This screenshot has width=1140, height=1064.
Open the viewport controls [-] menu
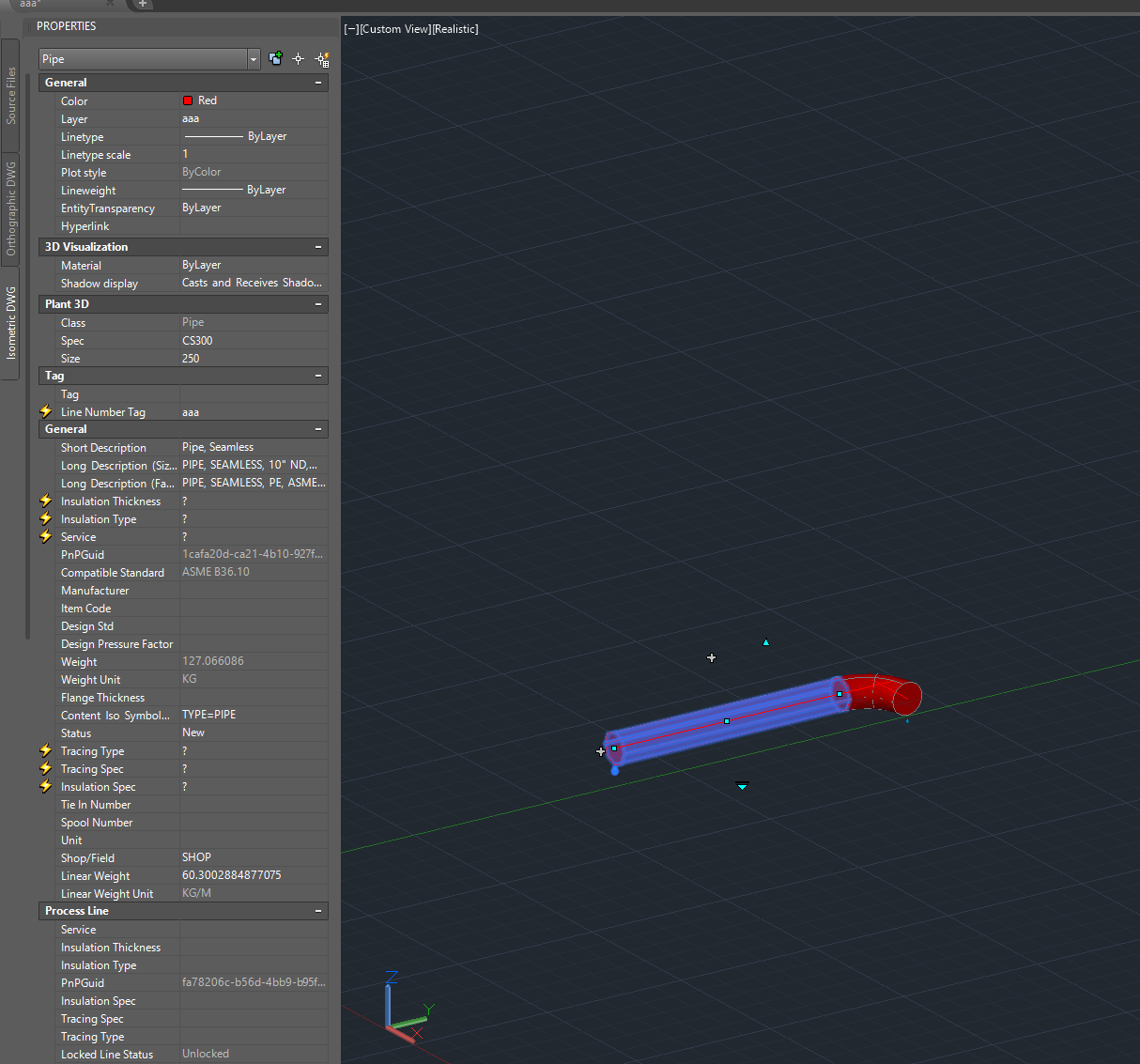351,29
